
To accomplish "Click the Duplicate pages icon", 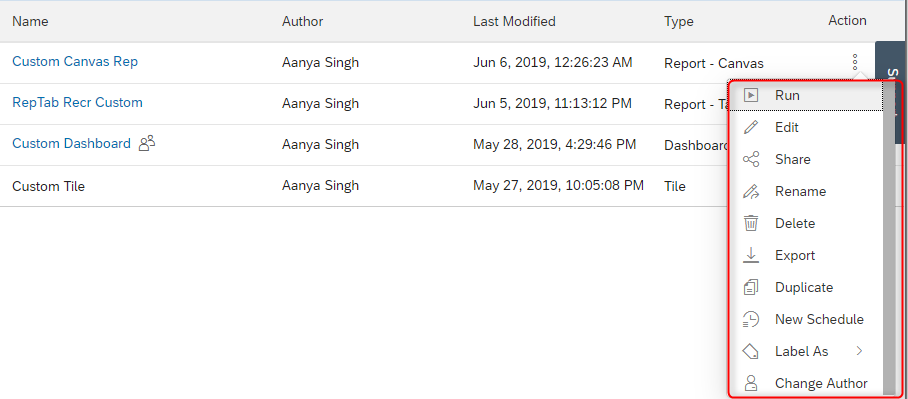I will coord(751,287).
